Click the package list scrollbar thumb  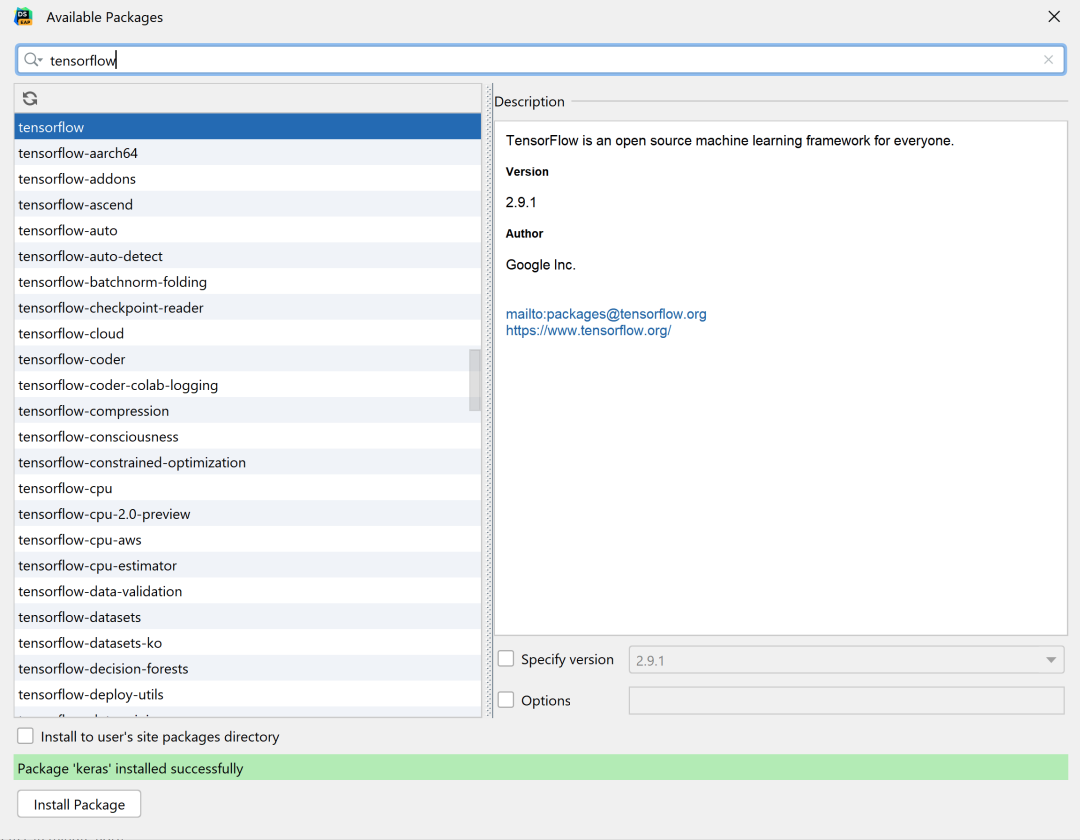click(475, 380)
